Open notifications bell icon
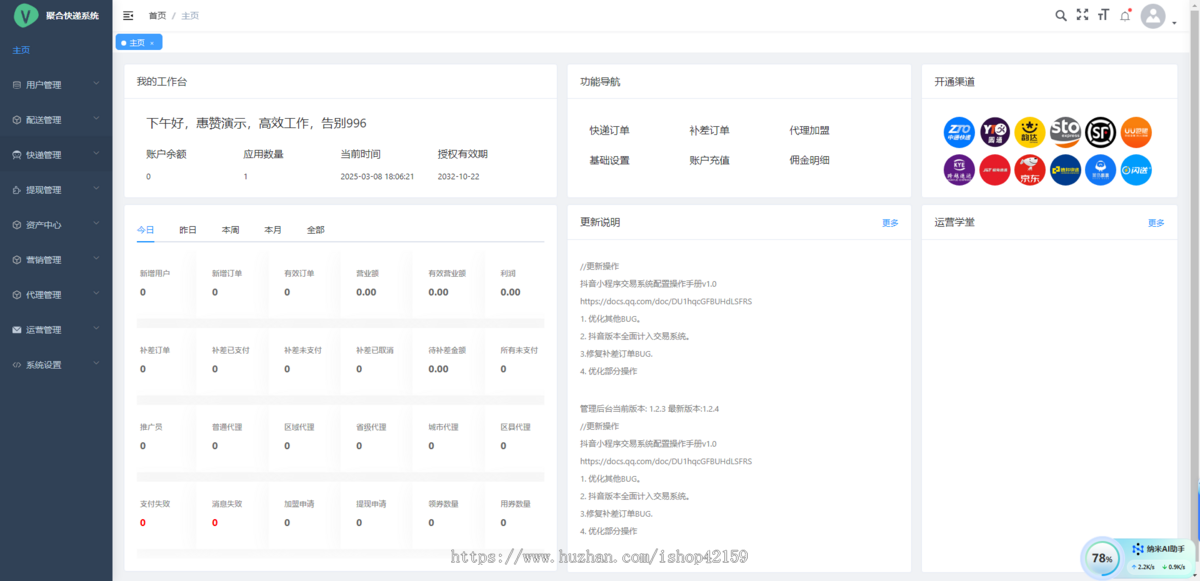Image resolution: width=1200 pixels, height=581 pixels. coord(1125,15)
